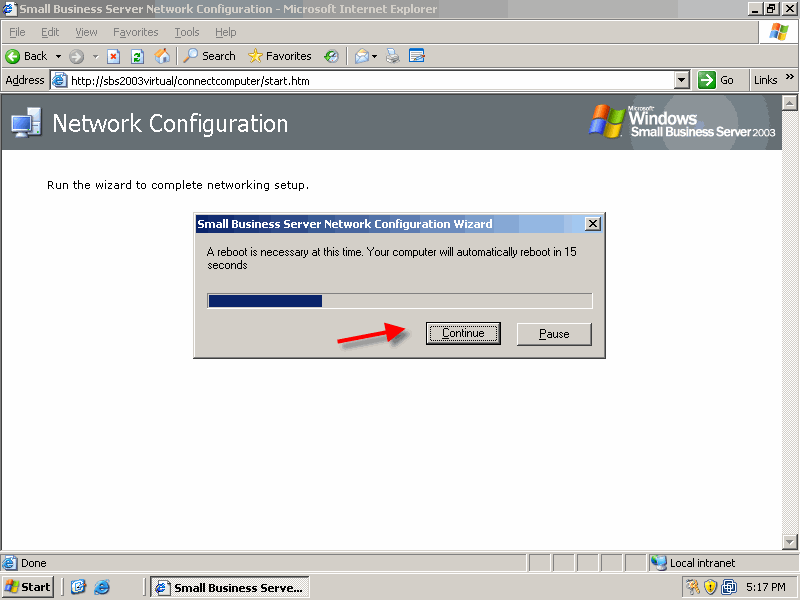Open Favorites pane from toolbar
Screen dimensions: 800x600
point(280,56)
